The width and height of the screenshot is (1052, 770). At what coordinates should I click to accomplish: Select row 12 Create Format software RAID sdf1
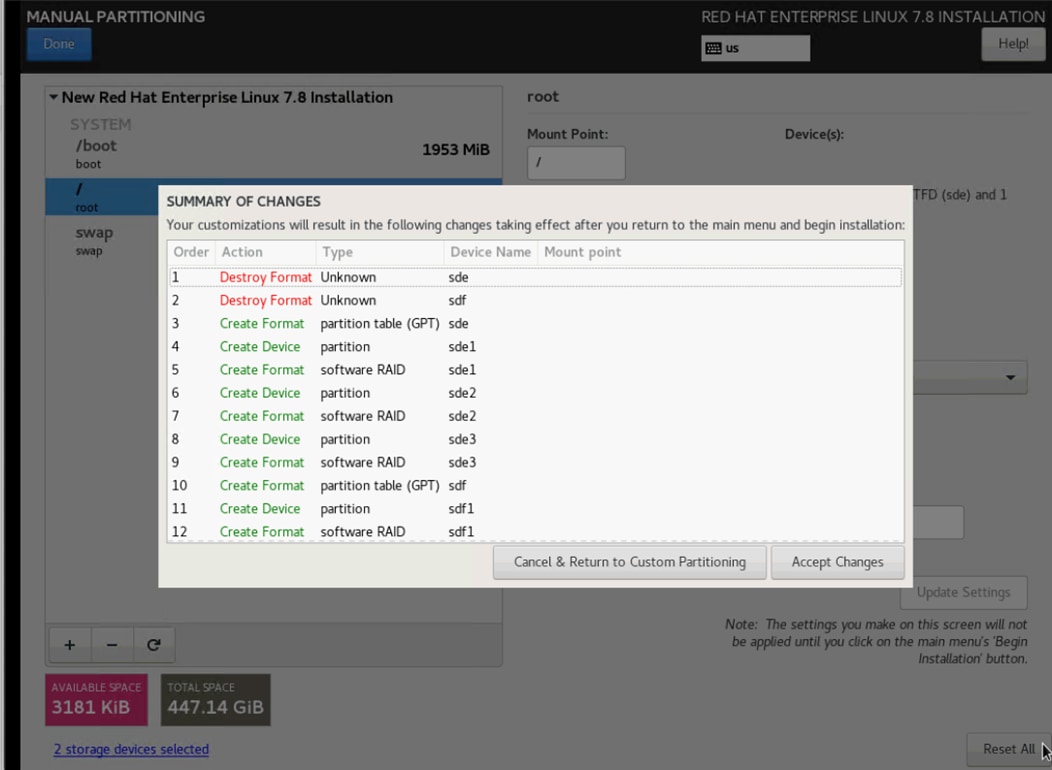tap(535, 531)
